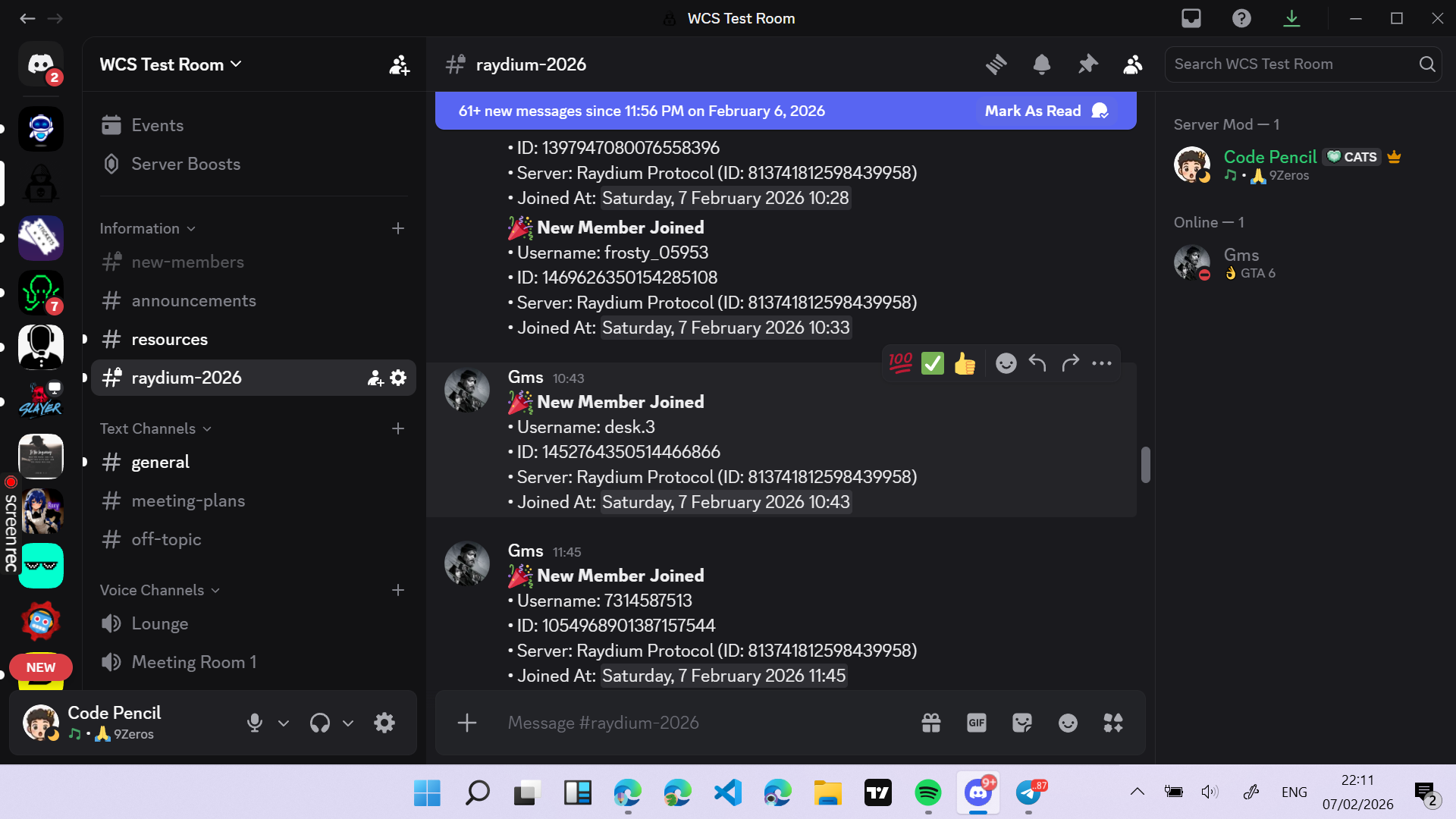
Task: Toggle the Member List visibility
Action: tap(1132, 64)
